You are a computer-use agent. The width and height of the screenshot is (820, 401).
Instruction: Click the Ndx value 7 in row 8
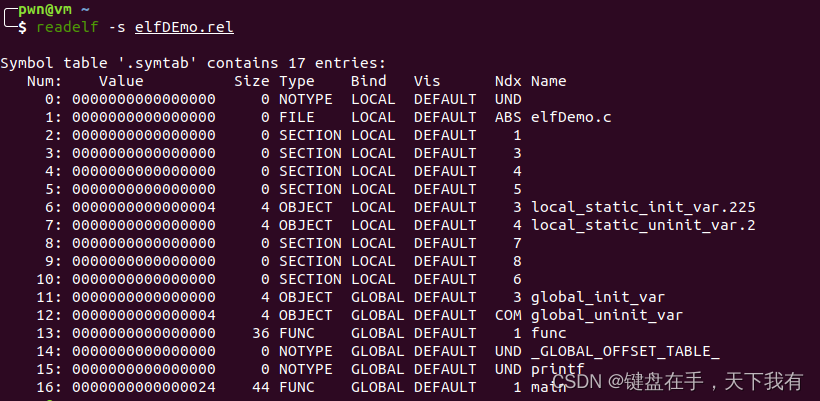click(x=517, y=243)
